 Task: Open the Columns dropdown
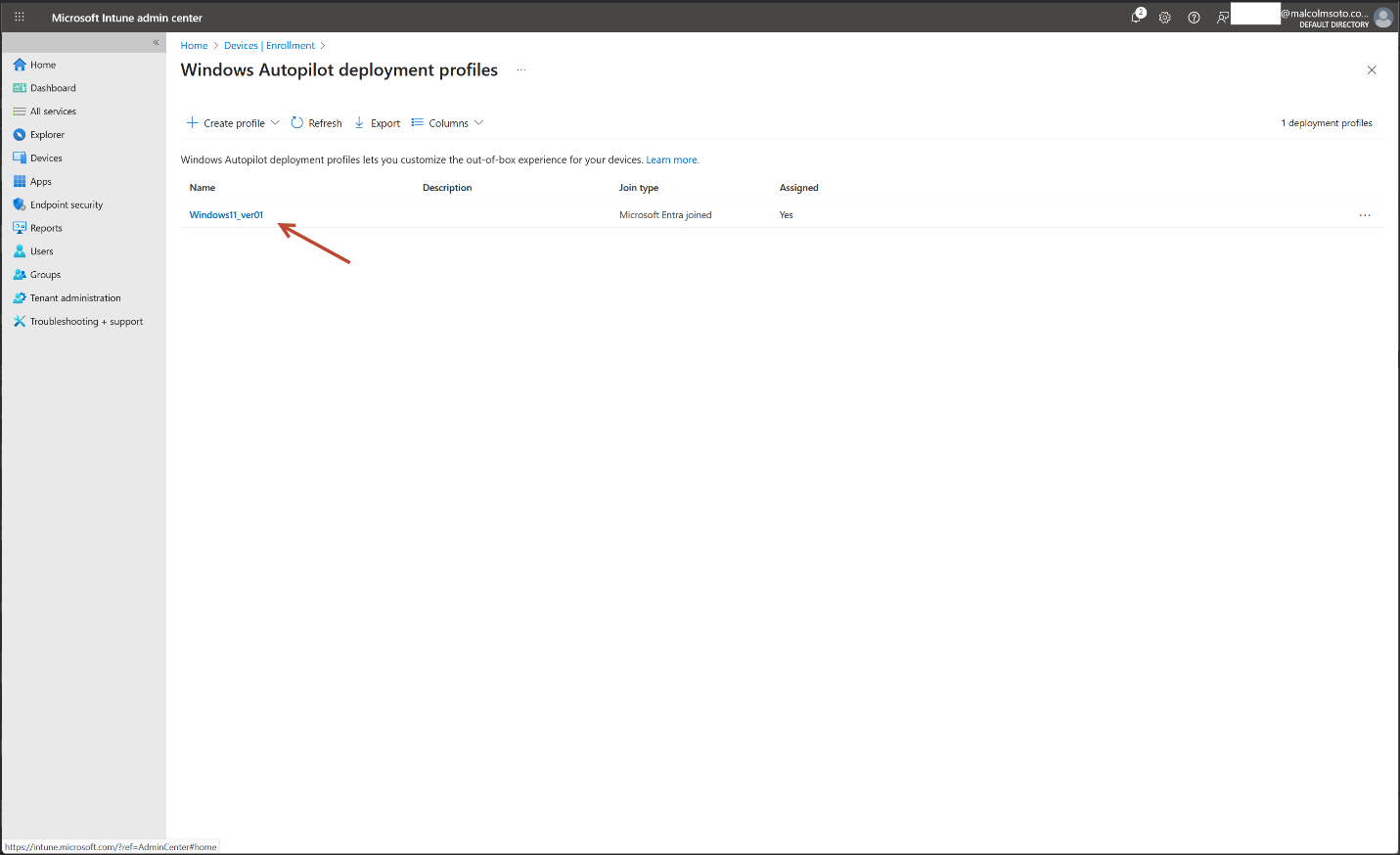pyautogui.click(x=448, y=123)
